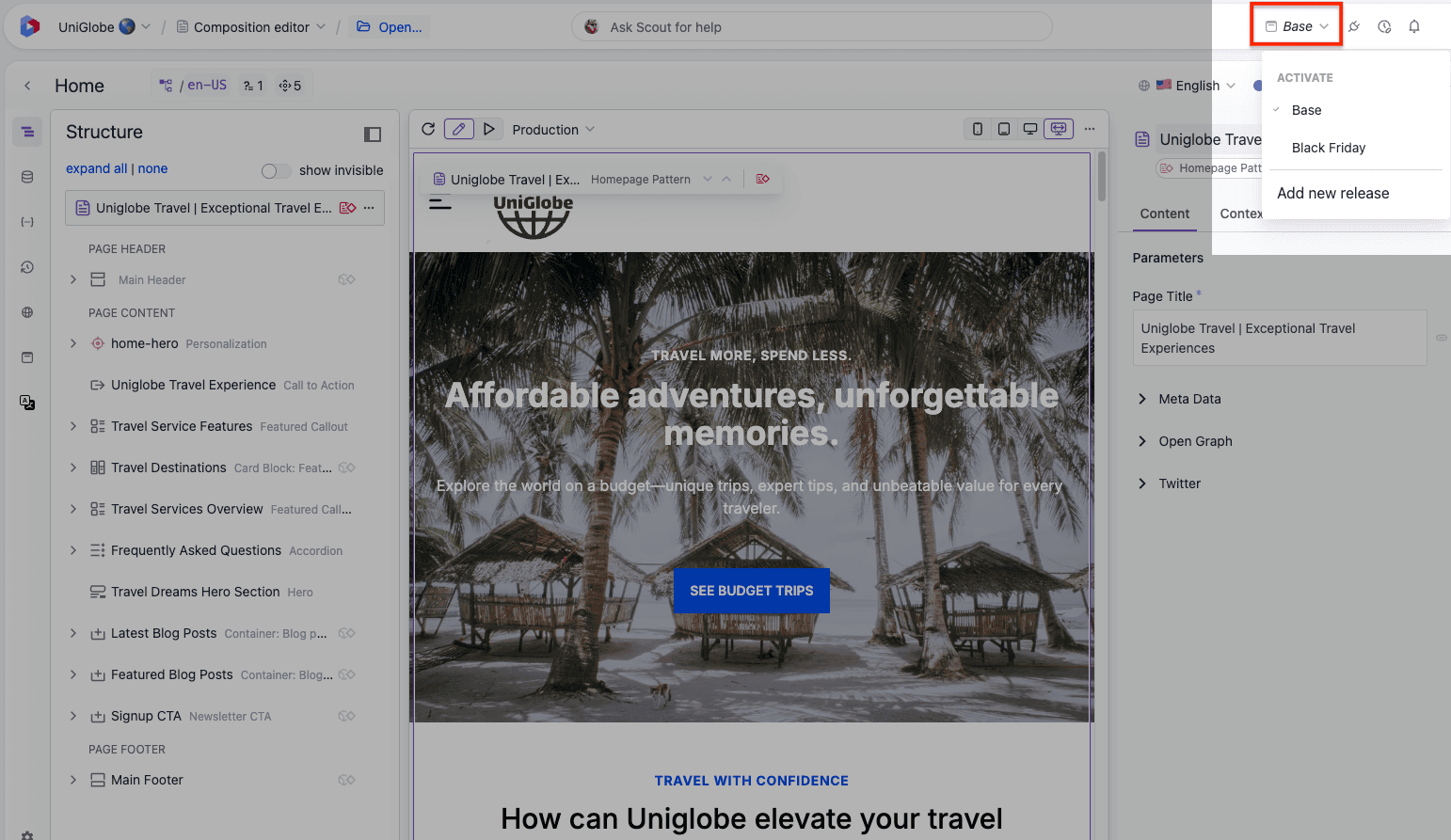Switch to the Content tab
The image size is (1451, 840).
coord(1165,214)
